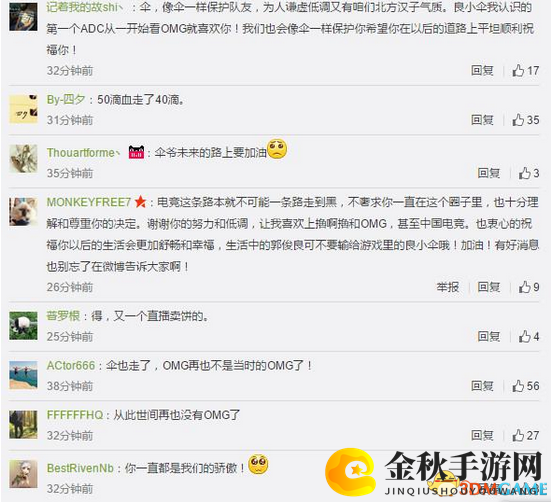The height and width of the screenshot is (502, 552).
Task: Click the badge icon beside Thouartforme
Action: tap(136, 152)
